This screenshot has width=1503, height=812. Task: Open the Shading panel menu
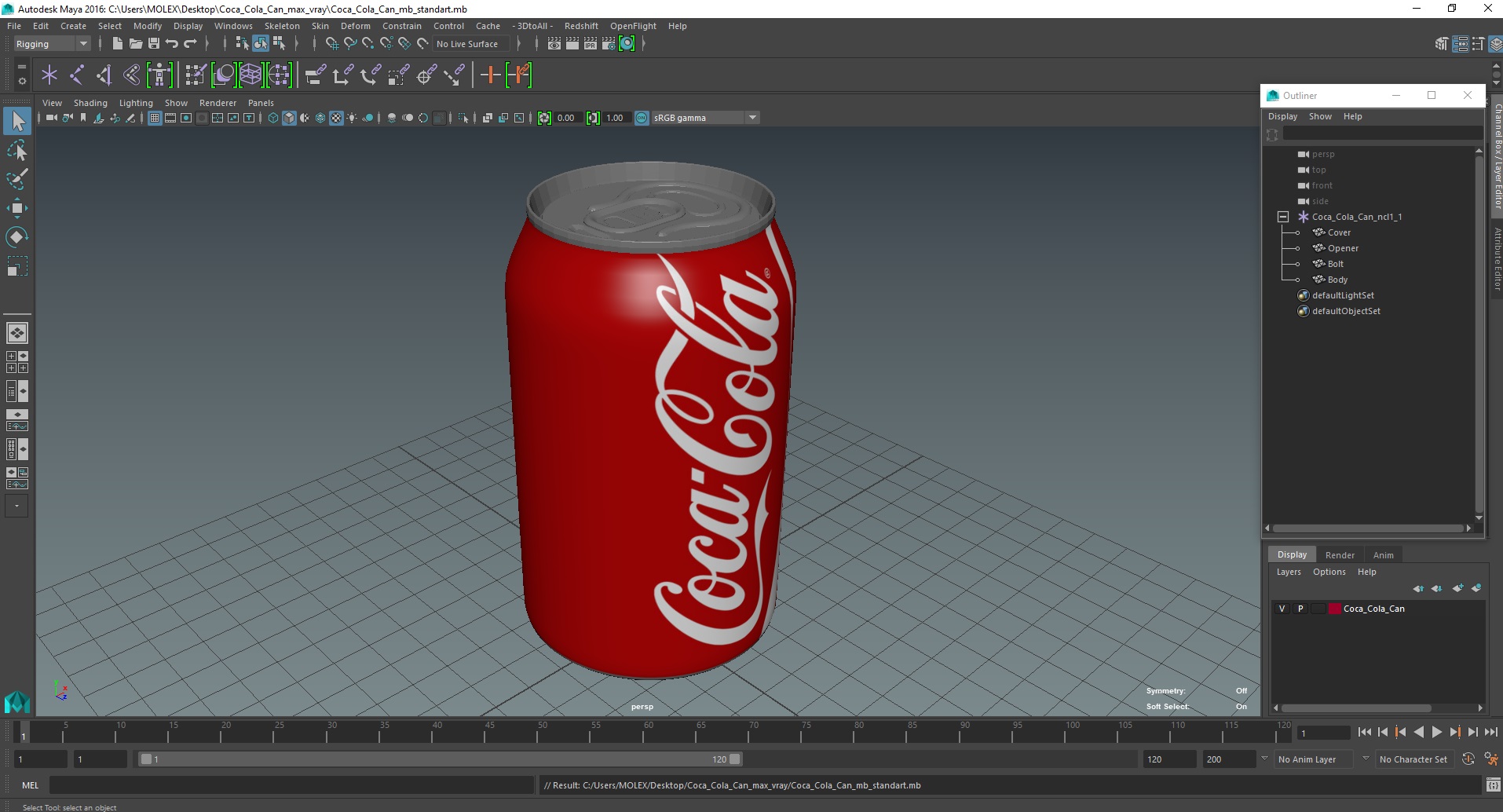click(90, 103)
